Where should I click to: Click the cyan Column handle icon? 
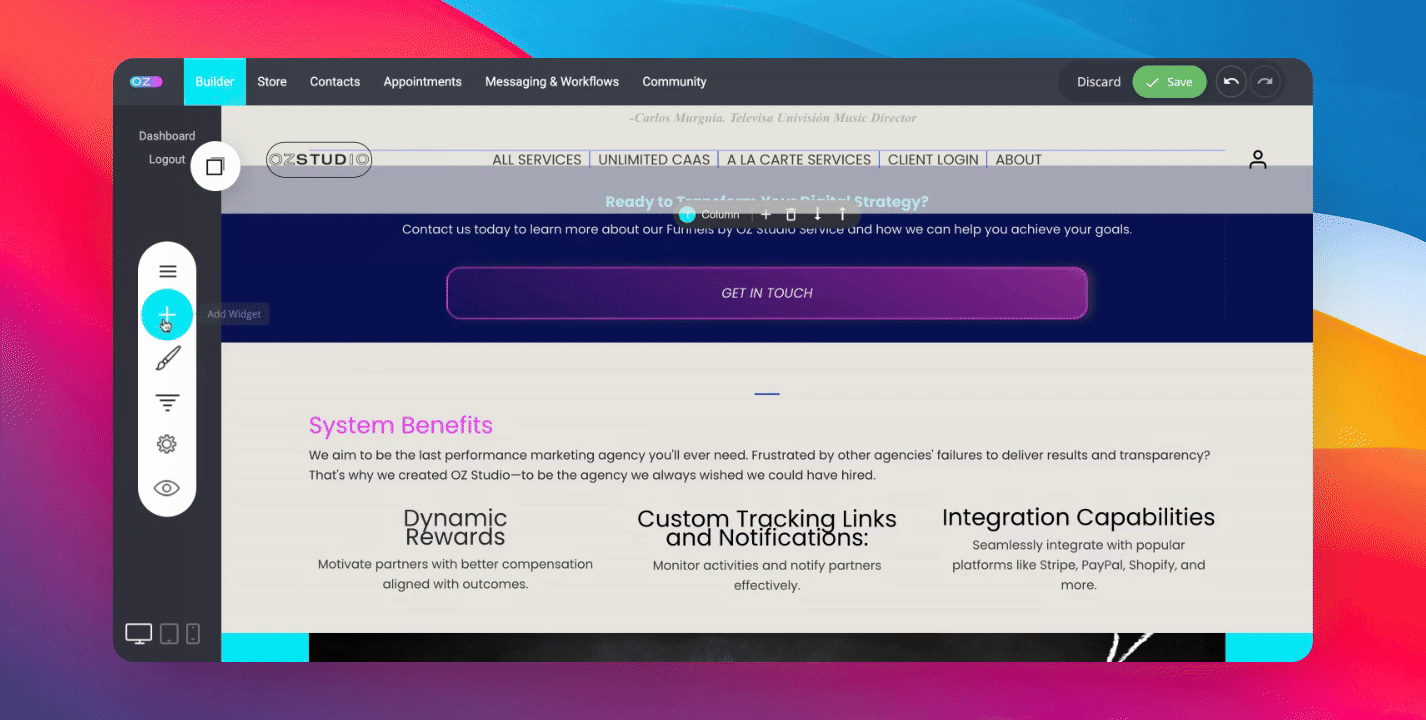coord(686,214)
